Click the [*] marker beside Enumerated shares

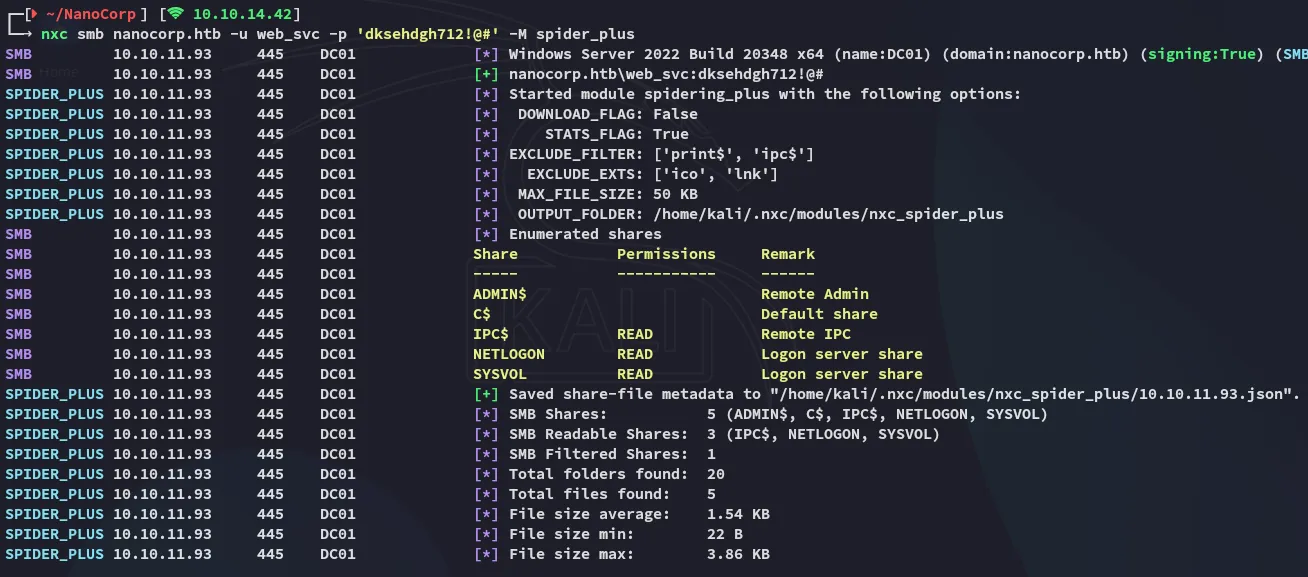coord(486,234)
